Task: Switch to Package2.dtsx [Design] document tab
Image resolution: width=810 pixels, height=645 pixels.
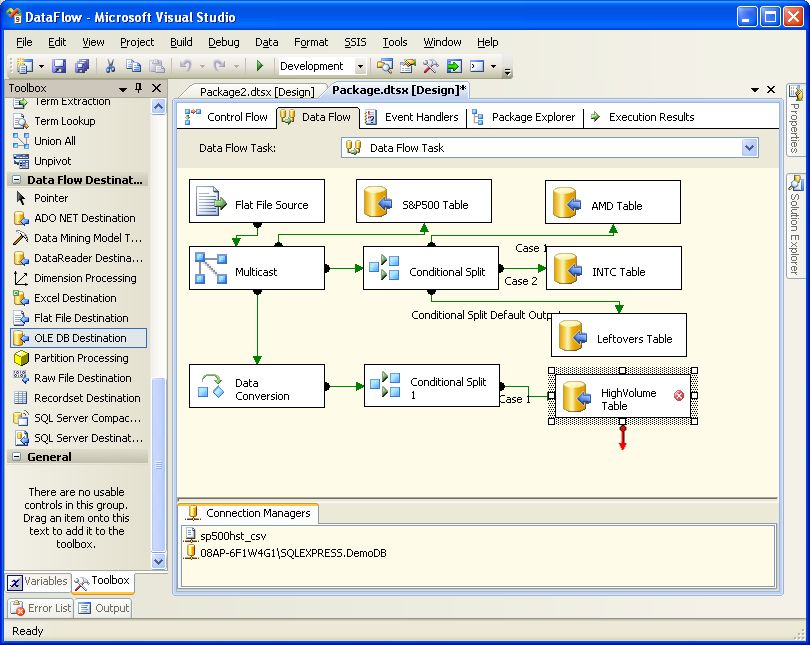Action: click(x=257, y=92)
